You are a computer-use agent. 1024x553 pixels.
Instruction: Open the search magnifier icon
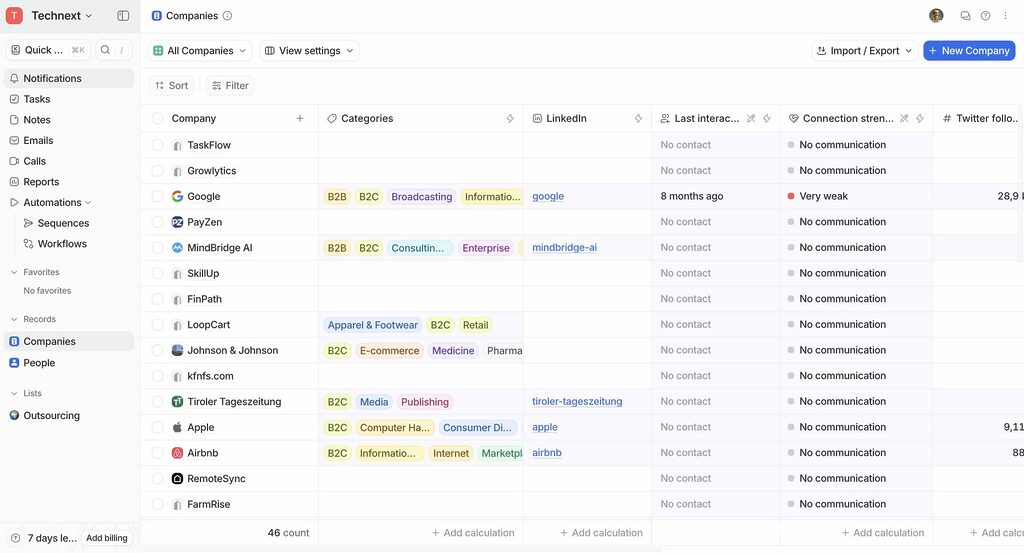[105, 50]
